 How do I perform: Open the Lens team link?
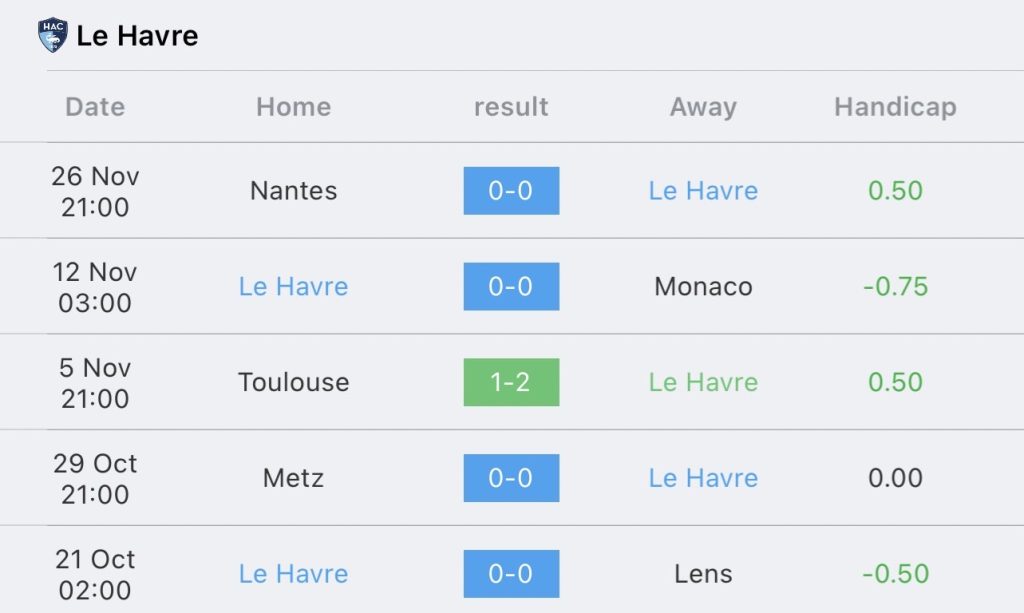click(703, 574)
